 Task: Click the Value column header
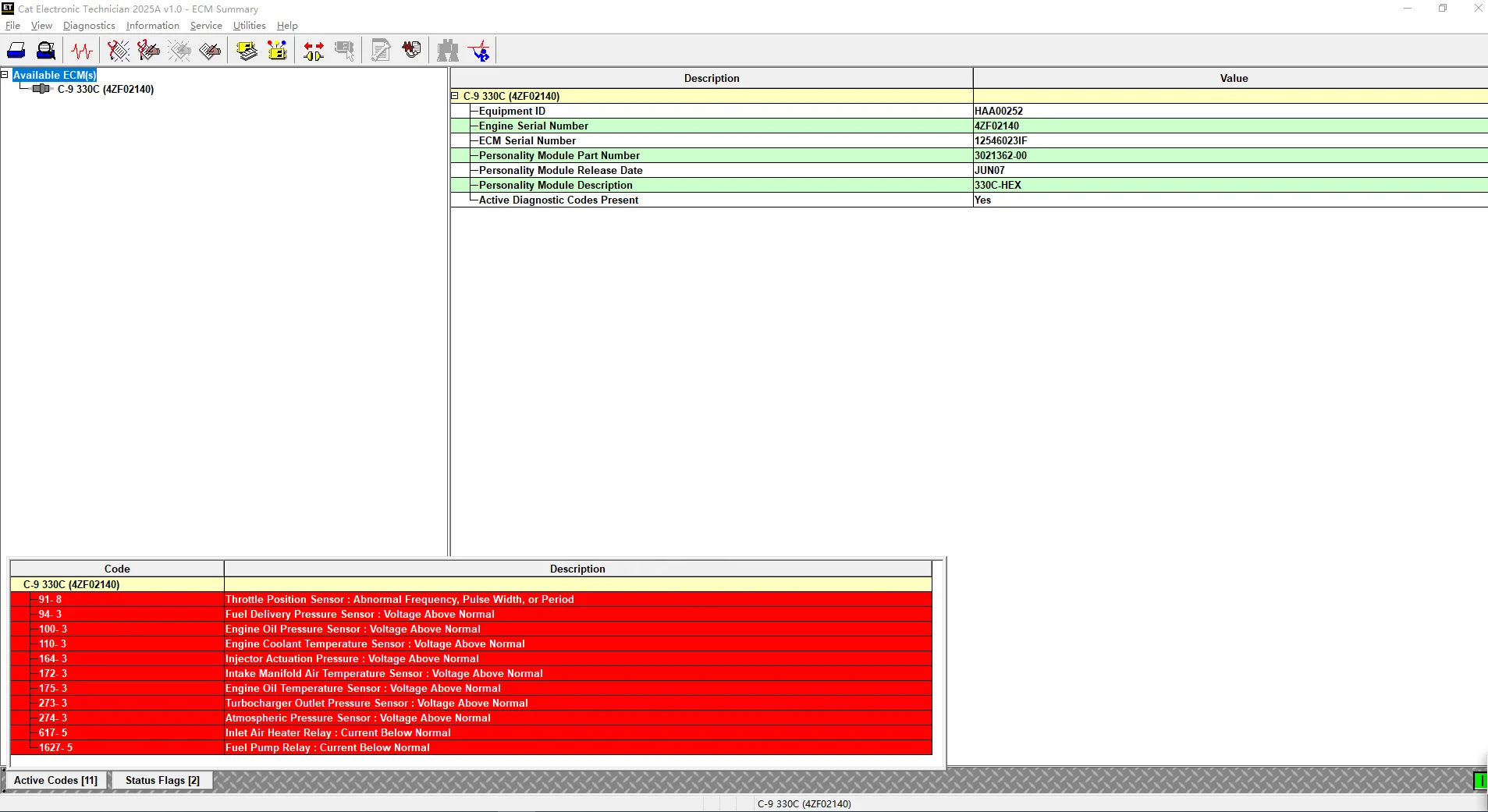pos(1234,78)
